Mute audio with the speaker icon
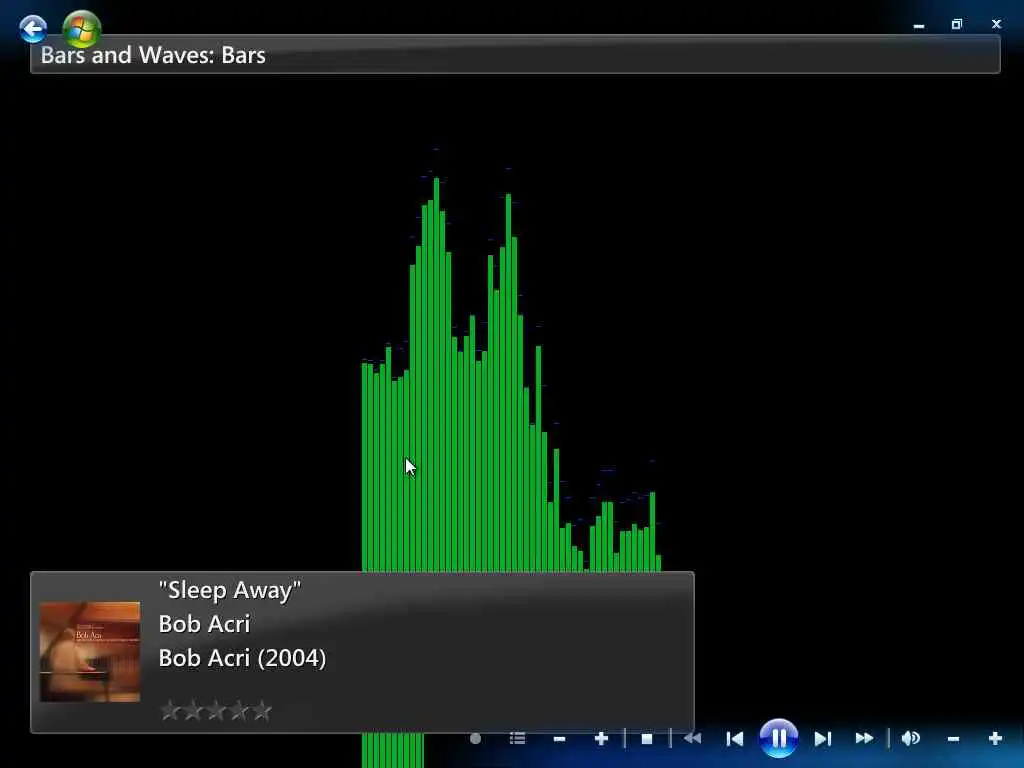1024x768 pixels. (910, 739)
